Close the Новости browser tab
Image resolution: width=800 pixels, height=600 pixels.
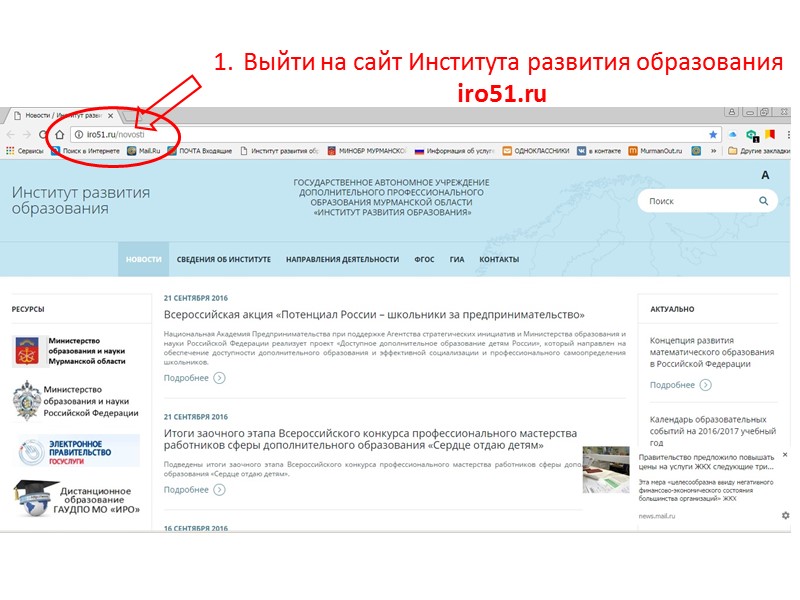[110, 116]
